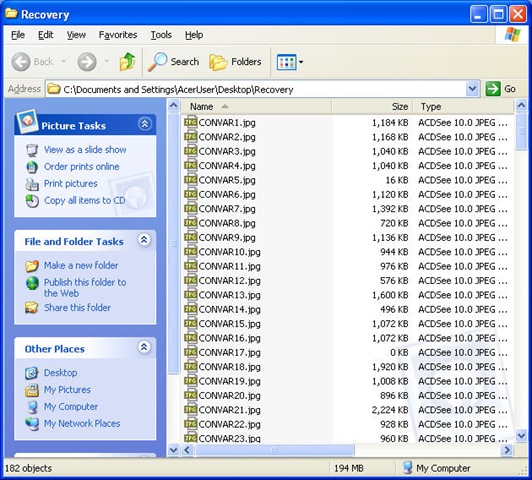532x480 pixels.
Task: Sort files by the Size column header
Action: click(x=372, y=107)
